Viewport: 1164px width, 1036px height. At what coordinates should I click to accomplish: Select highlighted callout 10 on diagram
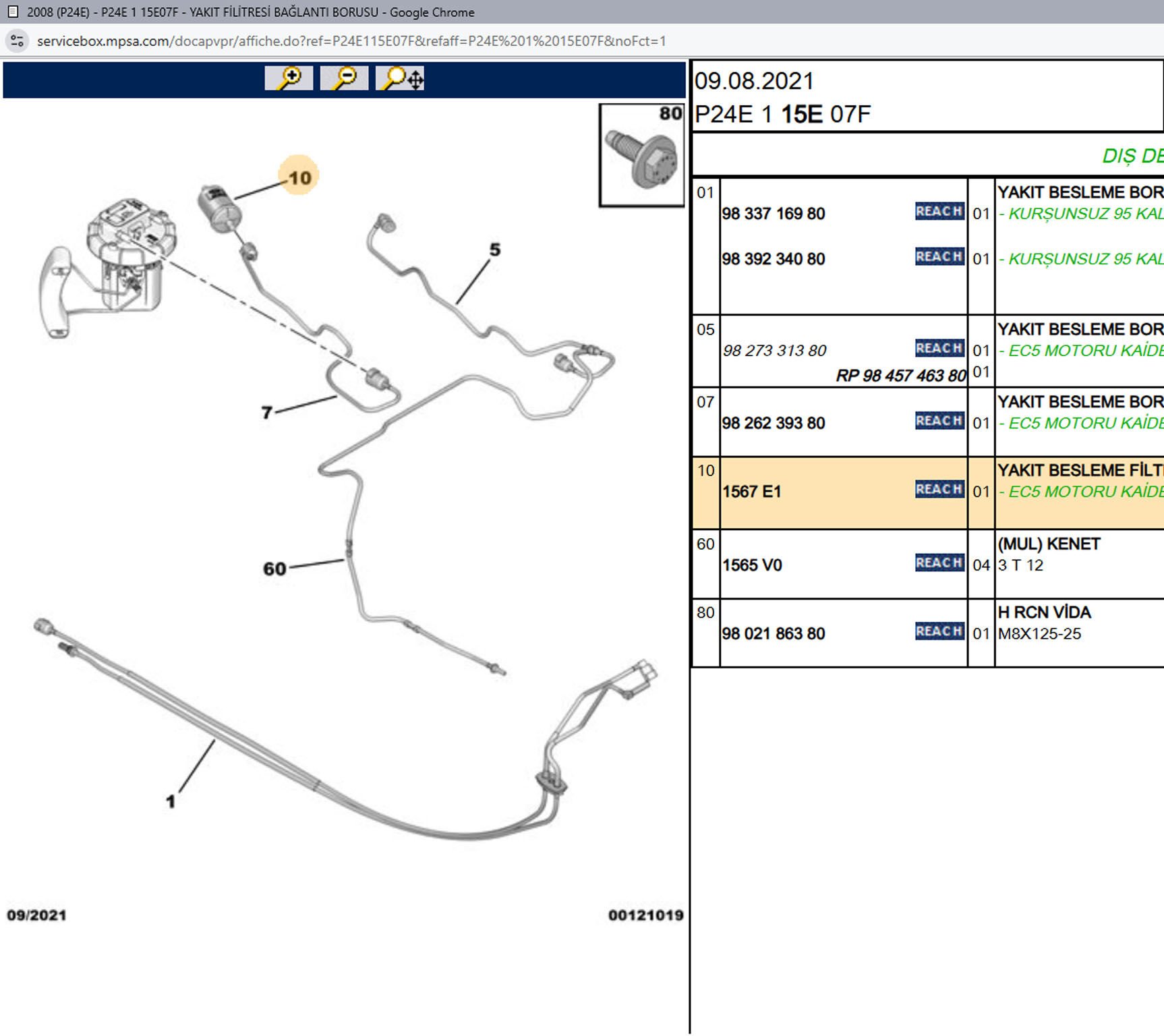pos(299,177)
